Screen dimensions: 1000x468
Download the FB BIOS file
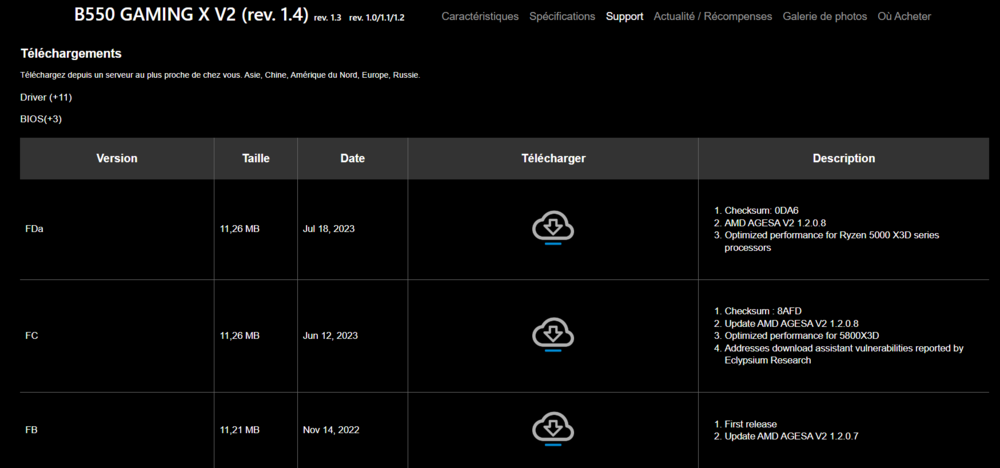point(553,429)
